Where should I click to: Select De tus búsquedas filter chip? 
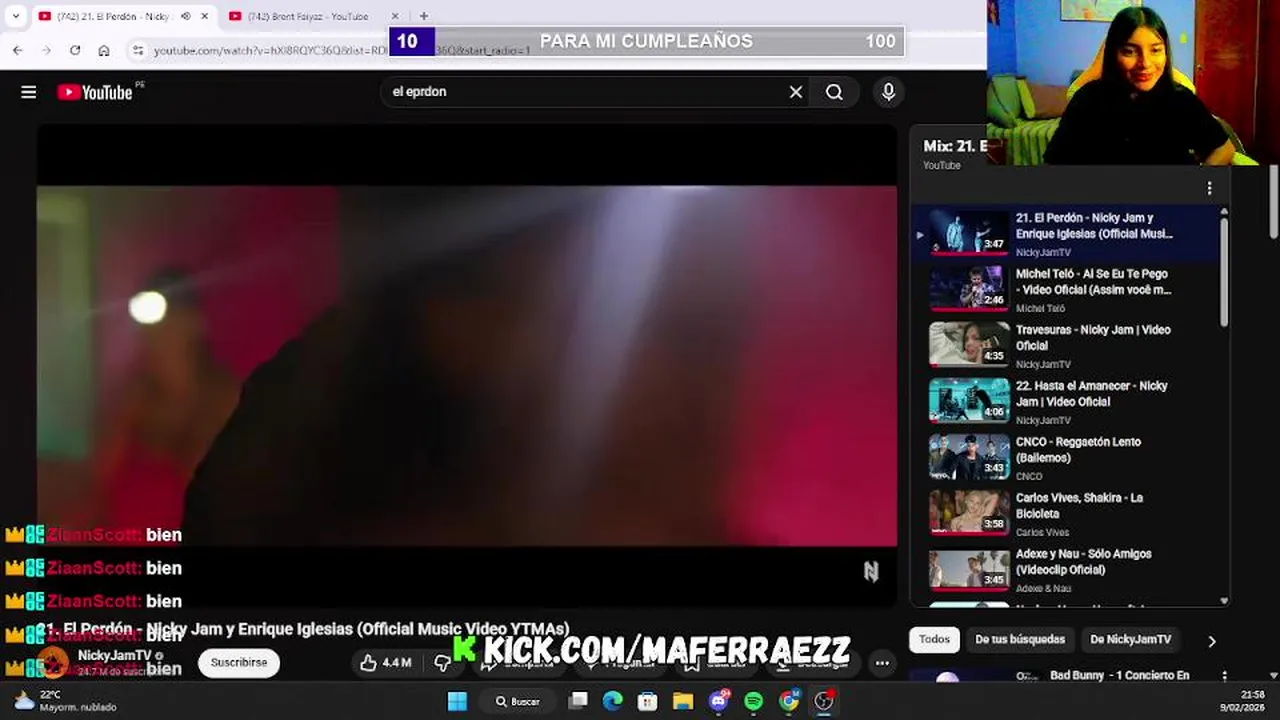(x=1020, y=639)
